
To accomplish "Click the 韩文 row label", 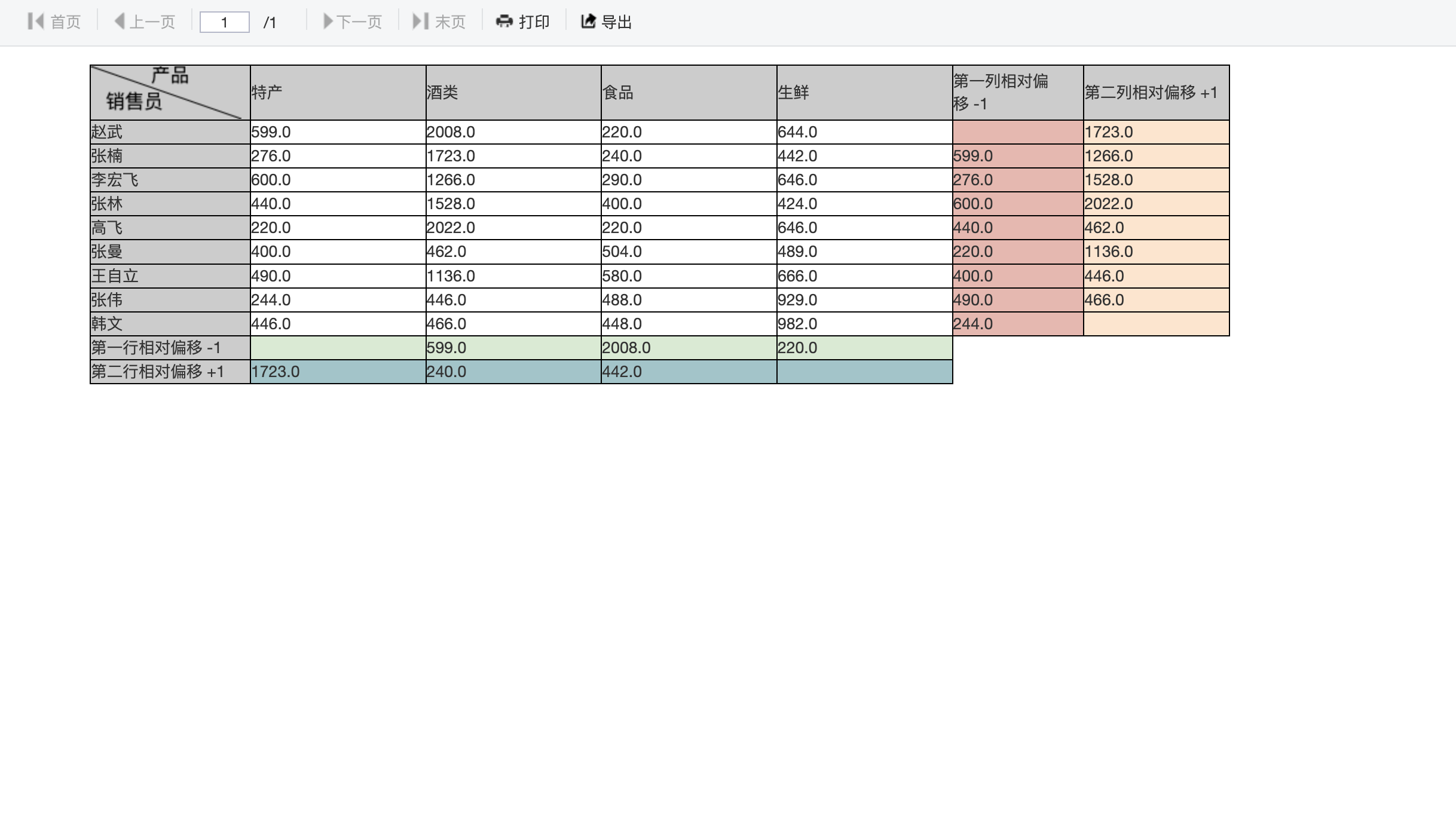I will coord(170,324).
